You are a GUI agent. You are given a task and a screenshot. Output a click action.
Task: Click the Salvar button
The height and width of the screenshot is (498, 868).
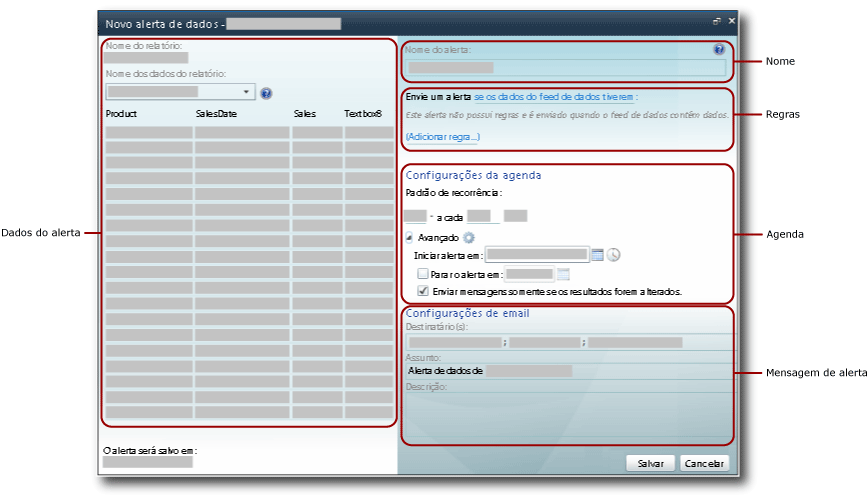[650, 464]
